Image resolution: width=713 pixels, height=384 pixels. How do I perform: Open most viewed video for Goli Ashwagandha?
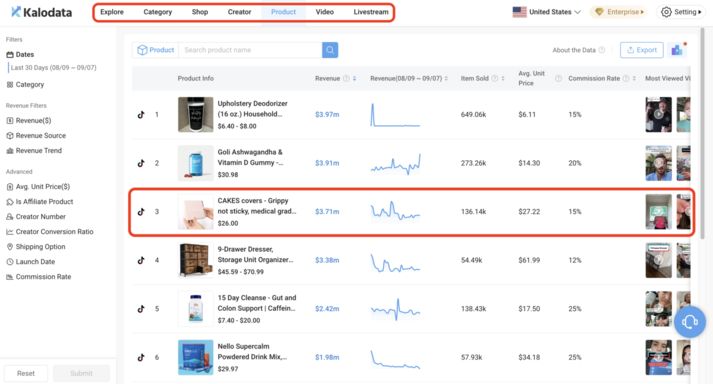658,163
